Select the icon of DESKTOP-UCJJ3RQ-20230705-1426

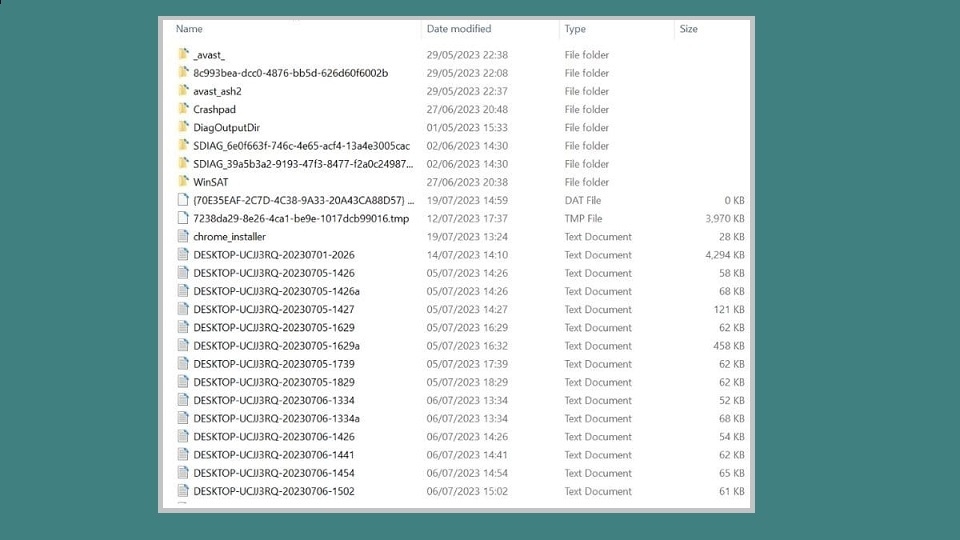pyautogui.click(x=183, y=272)
